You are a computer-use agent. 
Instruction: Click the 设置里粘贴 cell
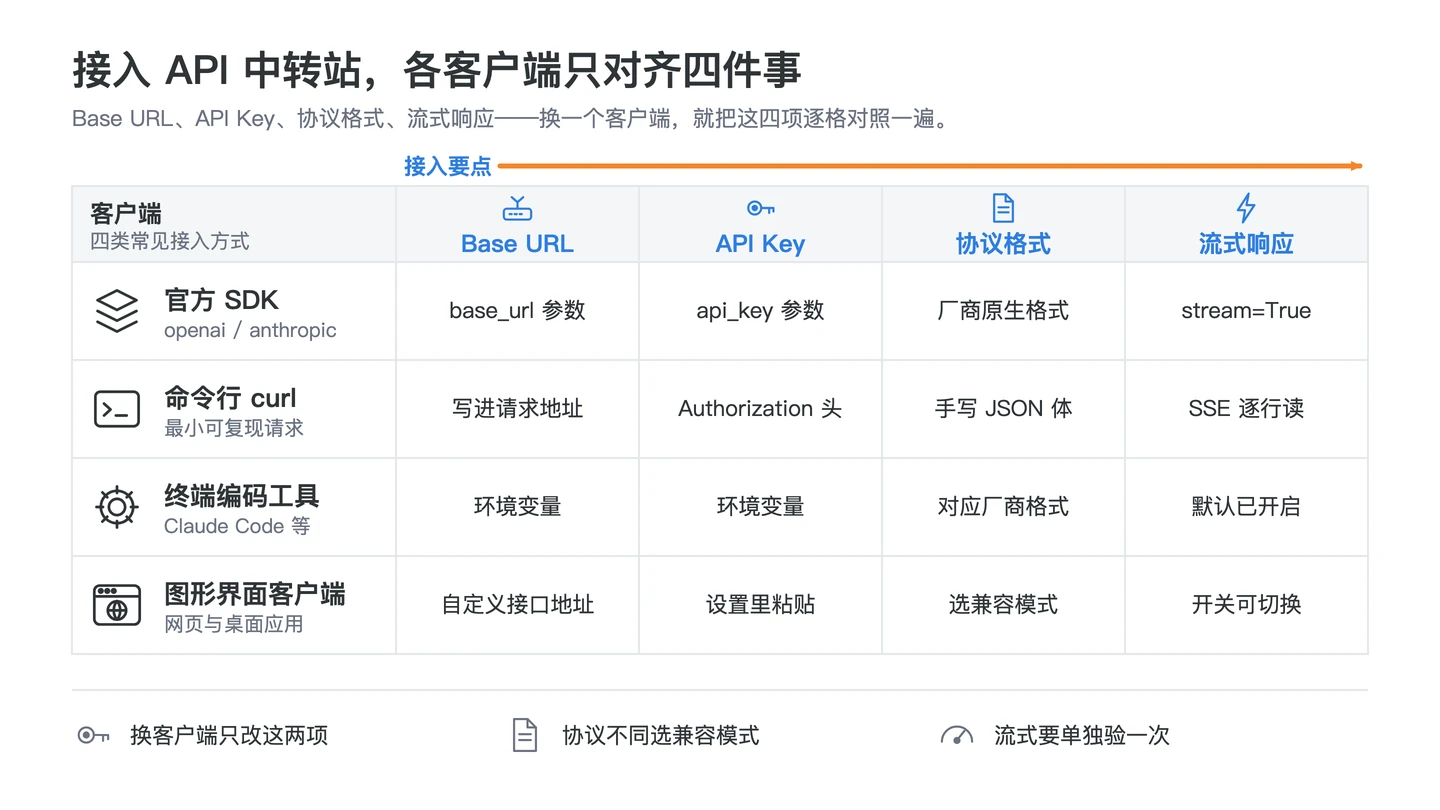coord(760,605)
